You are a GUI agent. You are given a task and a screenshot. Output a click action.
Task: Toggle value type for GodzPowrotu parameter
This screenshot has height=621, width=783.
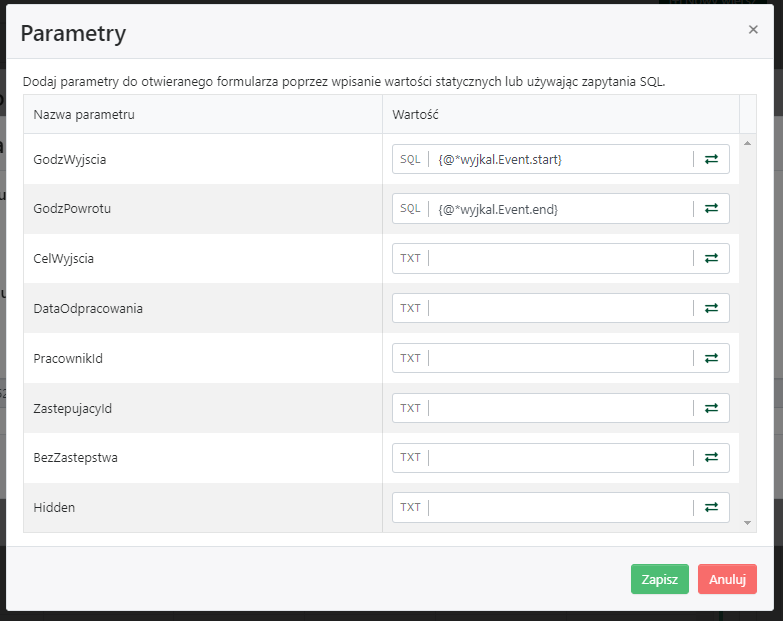(x=711, y=209)
